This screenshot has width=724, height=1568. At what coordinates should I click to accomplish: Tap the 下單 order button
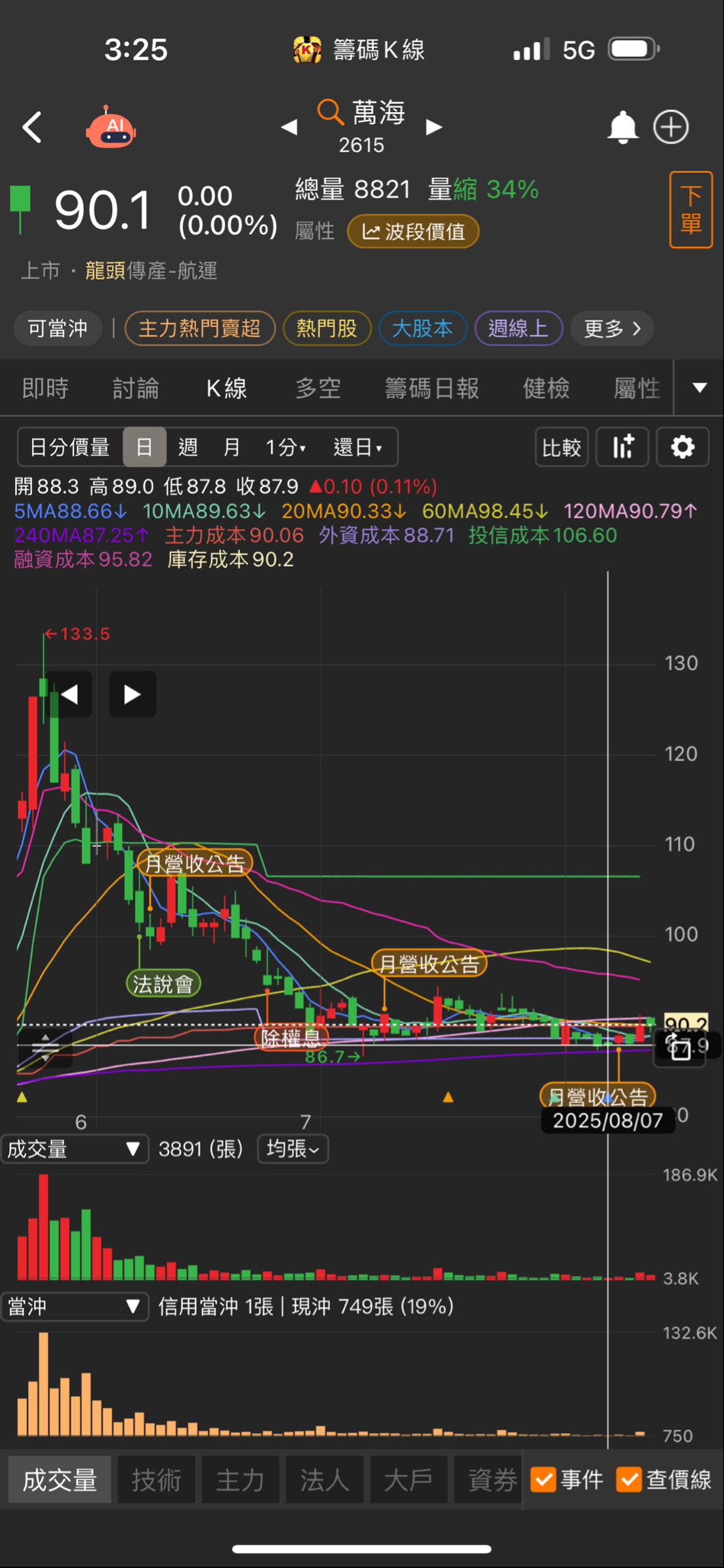(x=691, y=210)
